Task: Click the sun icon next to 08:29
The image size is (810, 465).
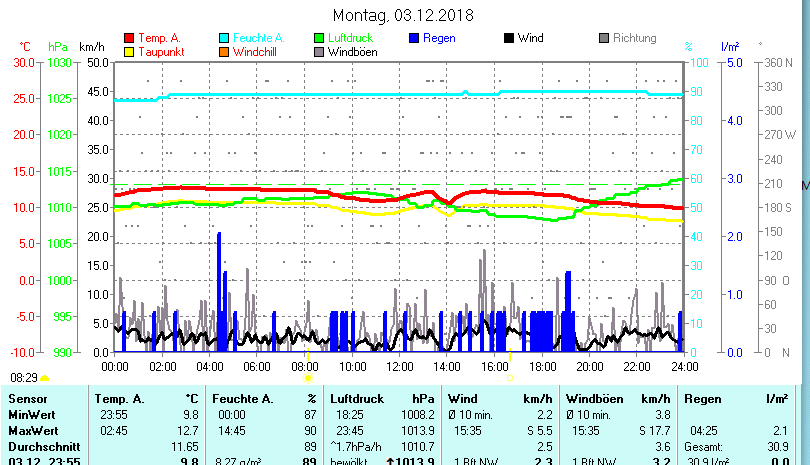Action: pos(44,379)
